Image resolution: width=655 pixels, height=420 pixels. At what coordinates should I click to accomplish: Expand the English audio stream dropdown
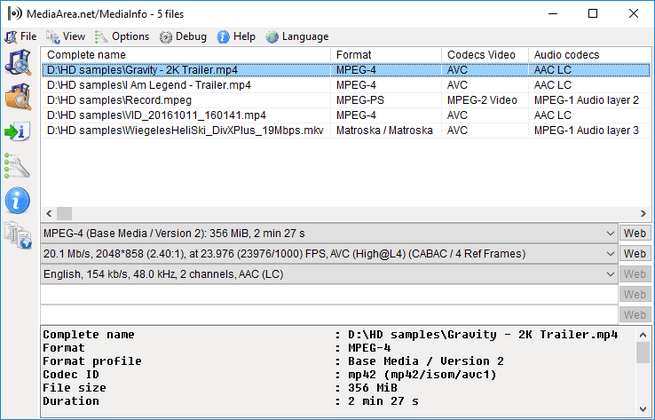click(x=610, y=274)
